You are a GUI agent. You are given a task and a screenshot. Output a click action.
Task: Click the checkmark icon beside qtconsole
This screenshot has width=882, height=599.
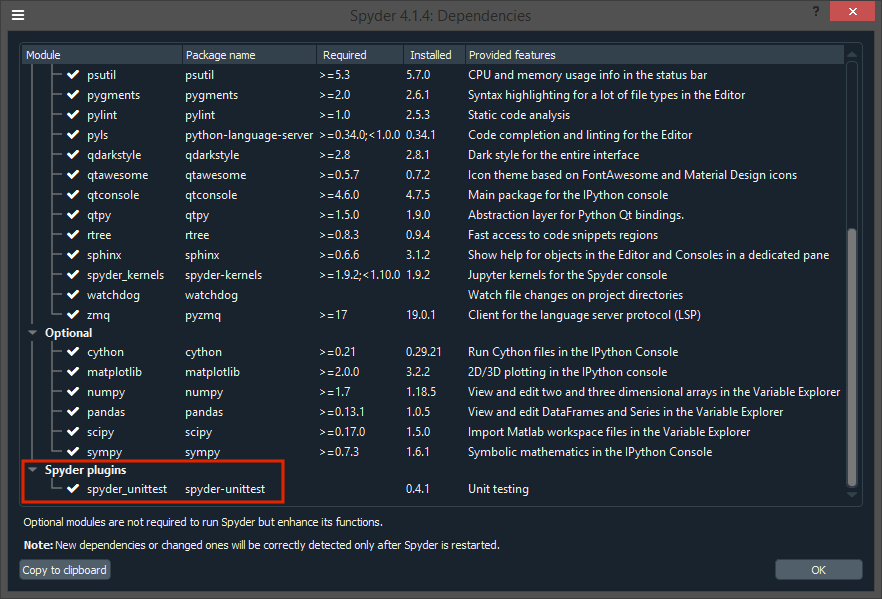pyautogui.click(x=73, y=194)
